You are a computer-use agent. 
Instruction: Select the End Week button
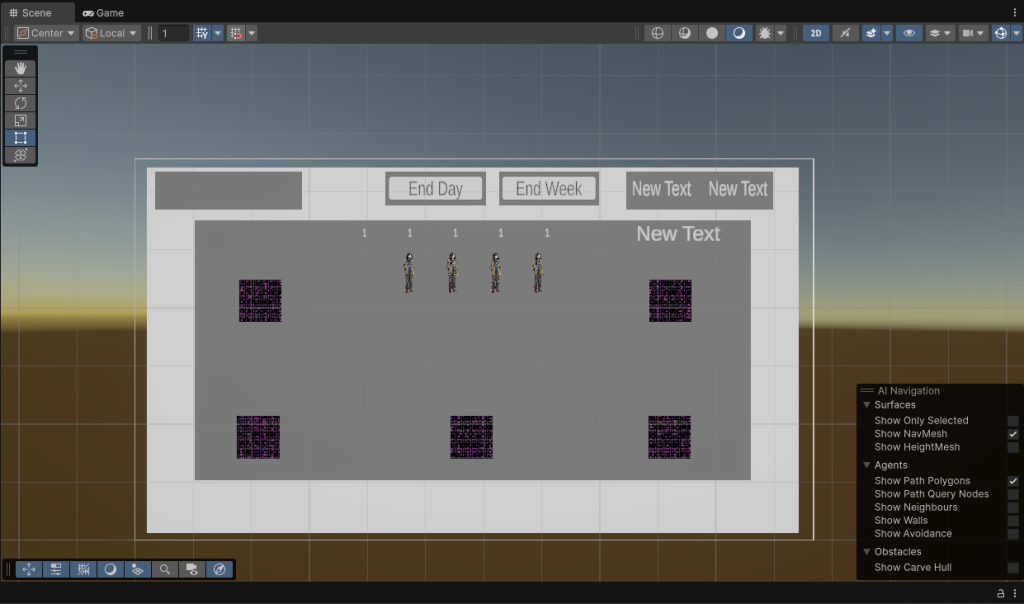pos(549,189)
